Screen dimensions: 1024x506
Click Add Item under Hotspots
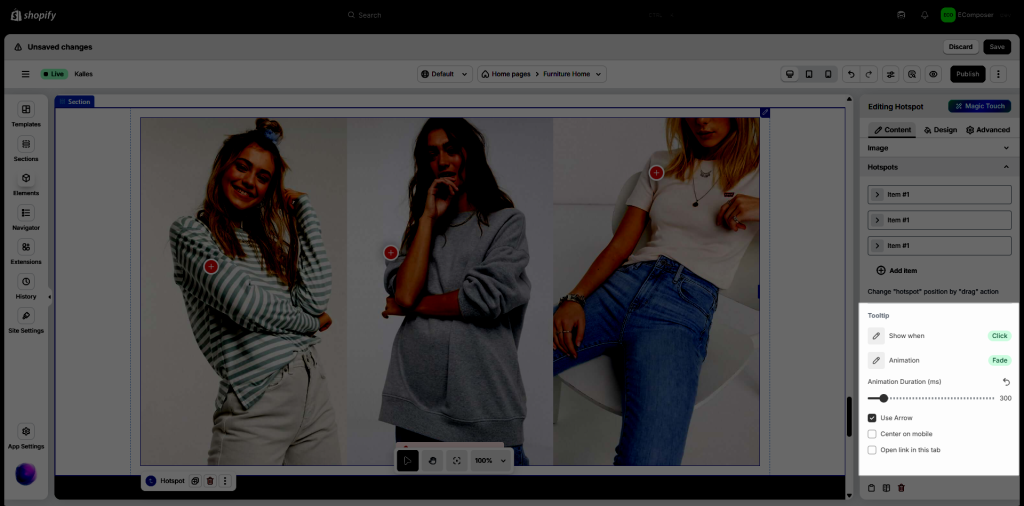[x=896, y=271]
